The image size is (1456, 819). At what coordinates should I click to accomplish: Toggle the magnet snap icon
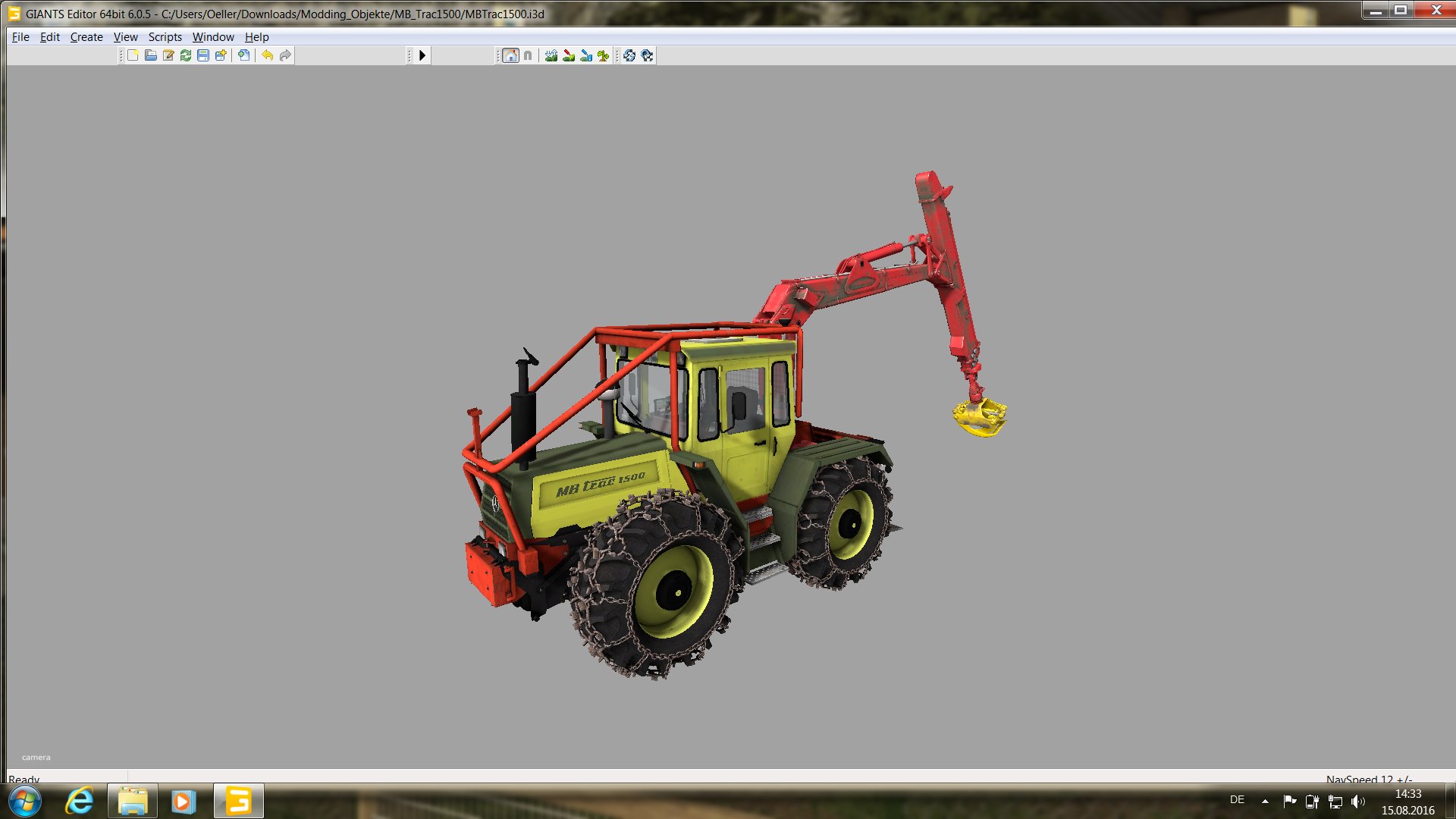(528, 55)
